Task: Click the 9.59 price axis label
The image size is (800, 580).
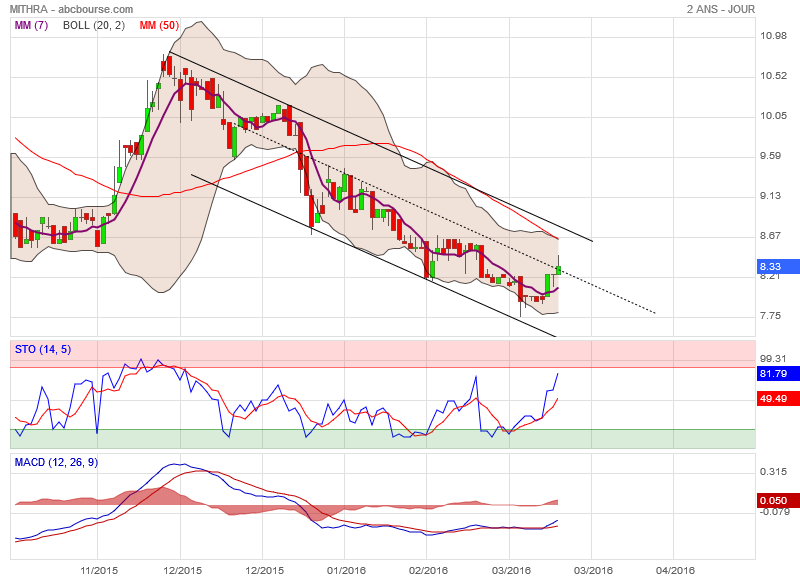Action: coord(770,156)
